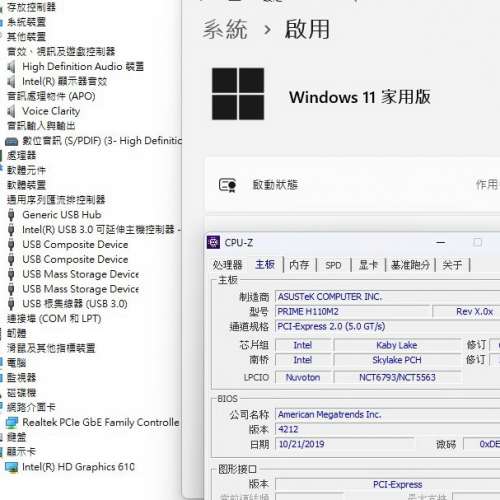Click the Windows 11 logo in Settings
Image resolution: width=500 pixels, height=500 pixels.
coord(238,94)
